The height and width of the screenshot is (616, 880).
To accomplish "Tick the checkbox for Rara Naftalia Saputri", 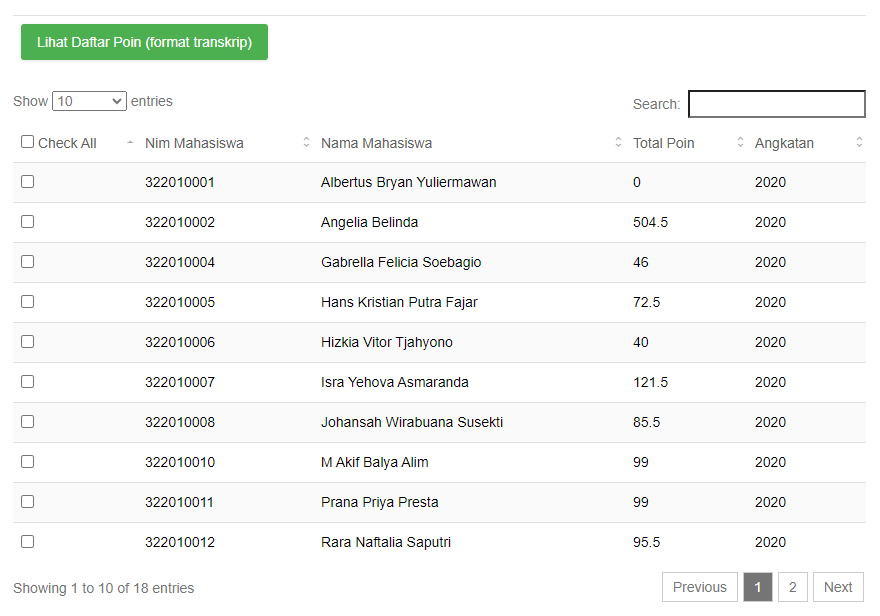I will tap(28, 541).
